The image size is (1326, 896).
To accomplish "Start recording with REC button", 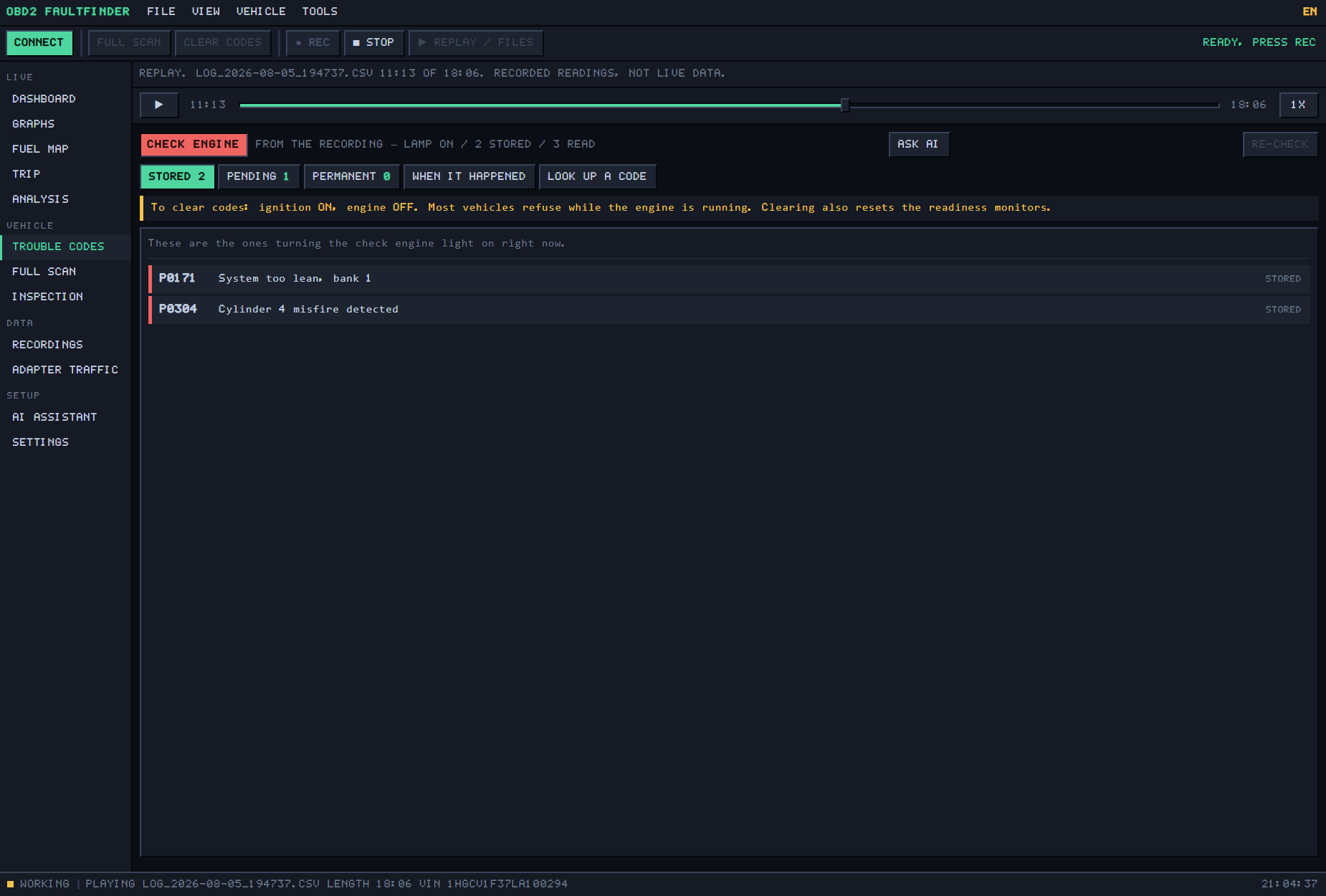I will point(313,42).
